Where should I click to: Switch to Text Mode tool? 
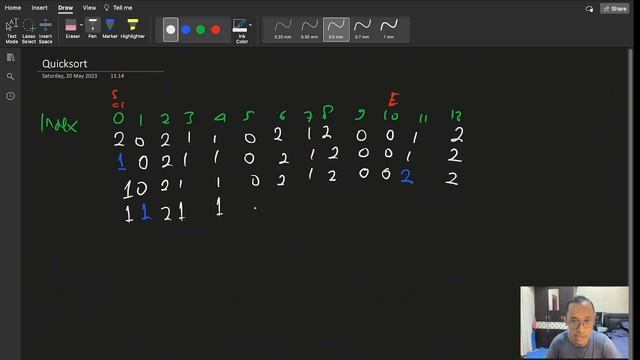11,30
